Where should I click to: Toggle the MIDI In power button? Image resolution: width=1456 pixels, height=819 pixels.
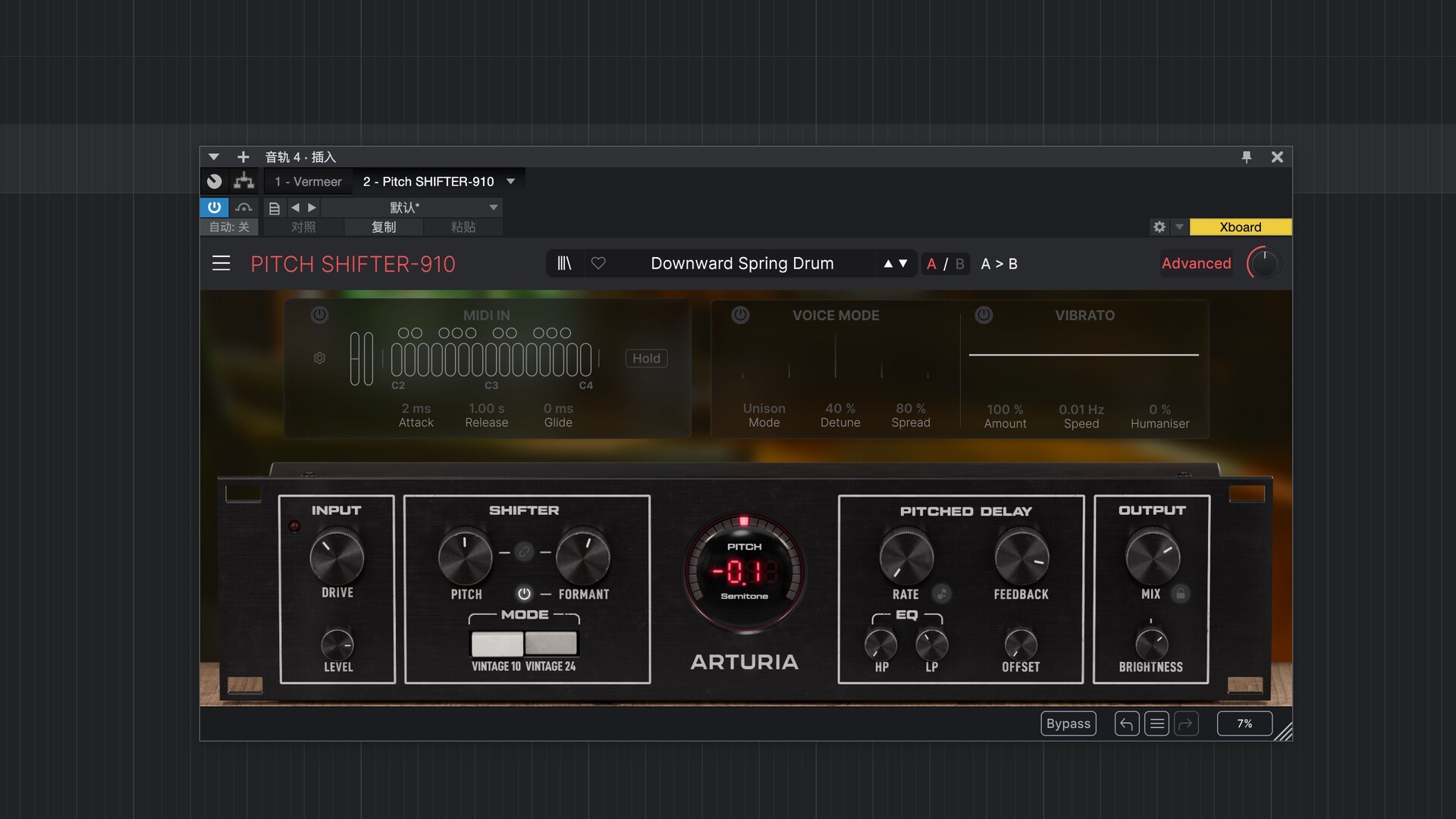point(319,315)
